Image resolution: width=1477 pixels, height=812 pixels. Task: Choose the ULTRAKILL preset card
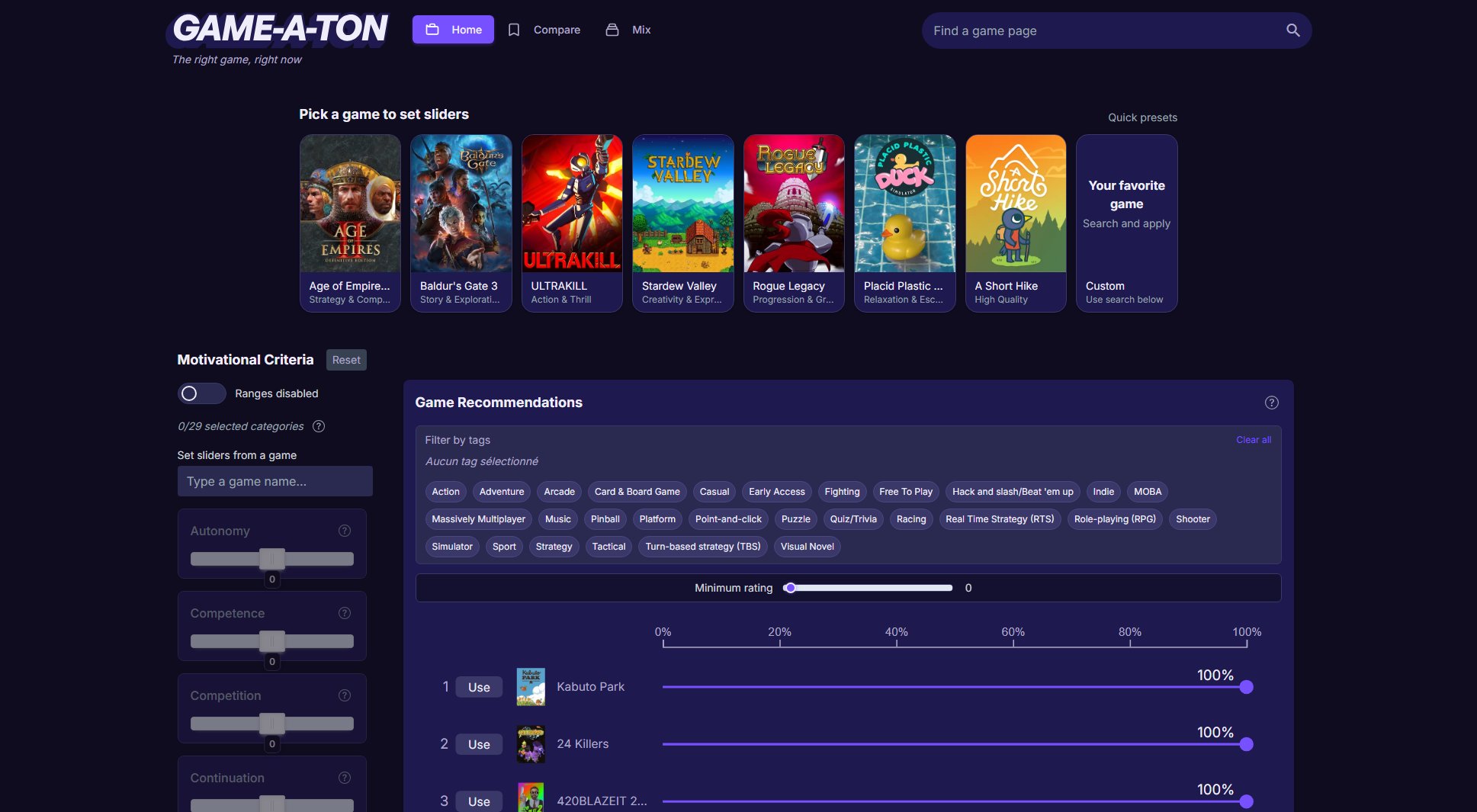(x=572, y=223)
